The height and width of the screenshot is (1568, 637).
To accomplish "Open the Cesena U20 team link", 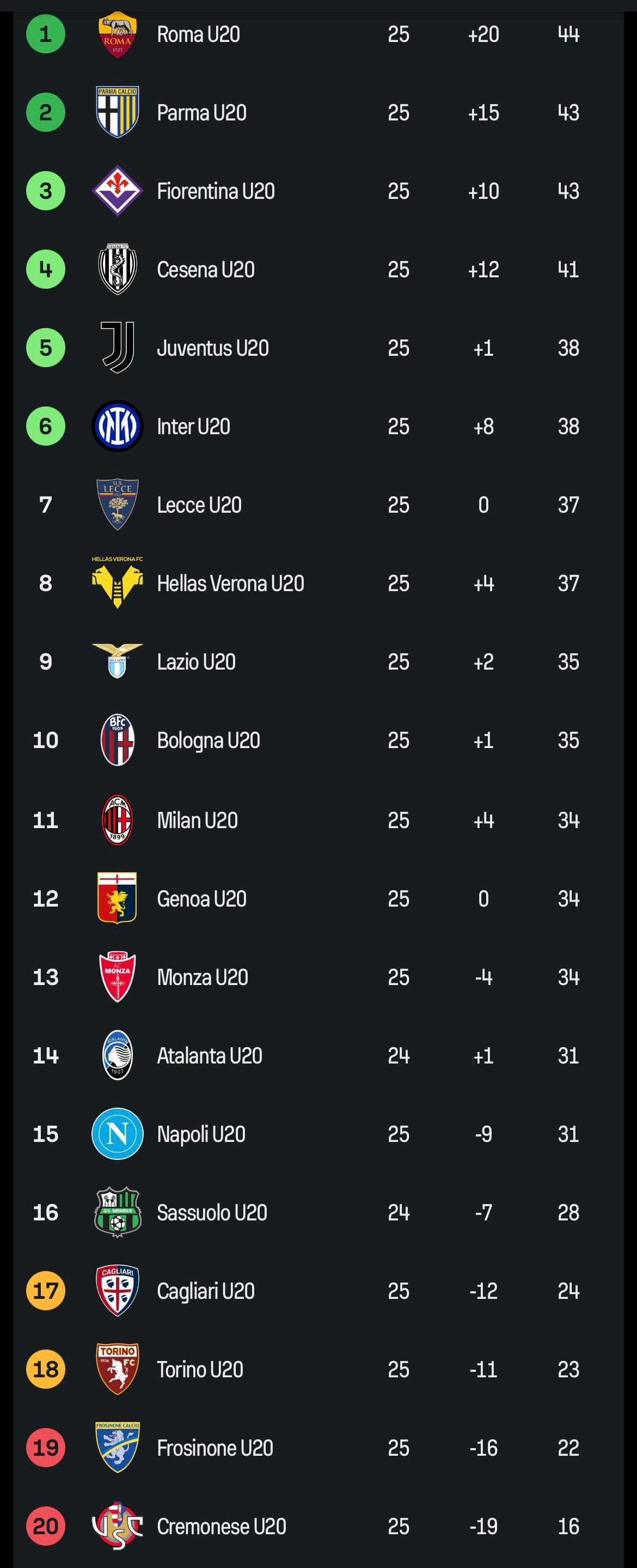I will (206, 270).
